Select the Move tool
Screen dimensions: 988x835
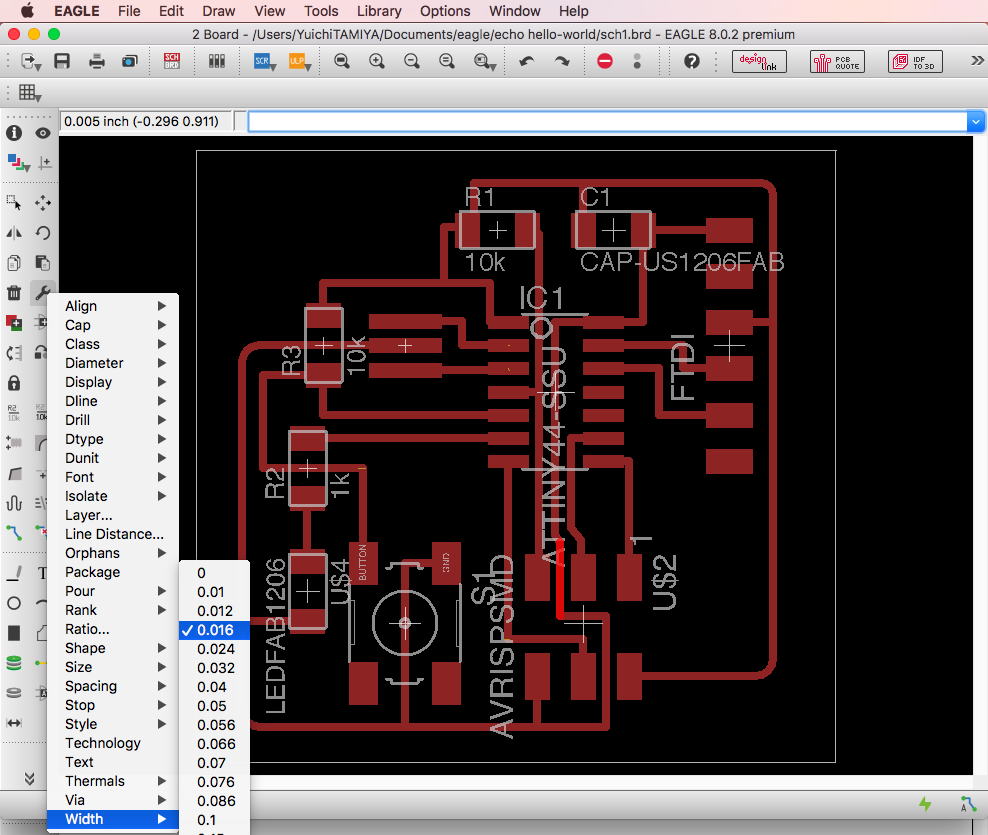tap(43, 202)
